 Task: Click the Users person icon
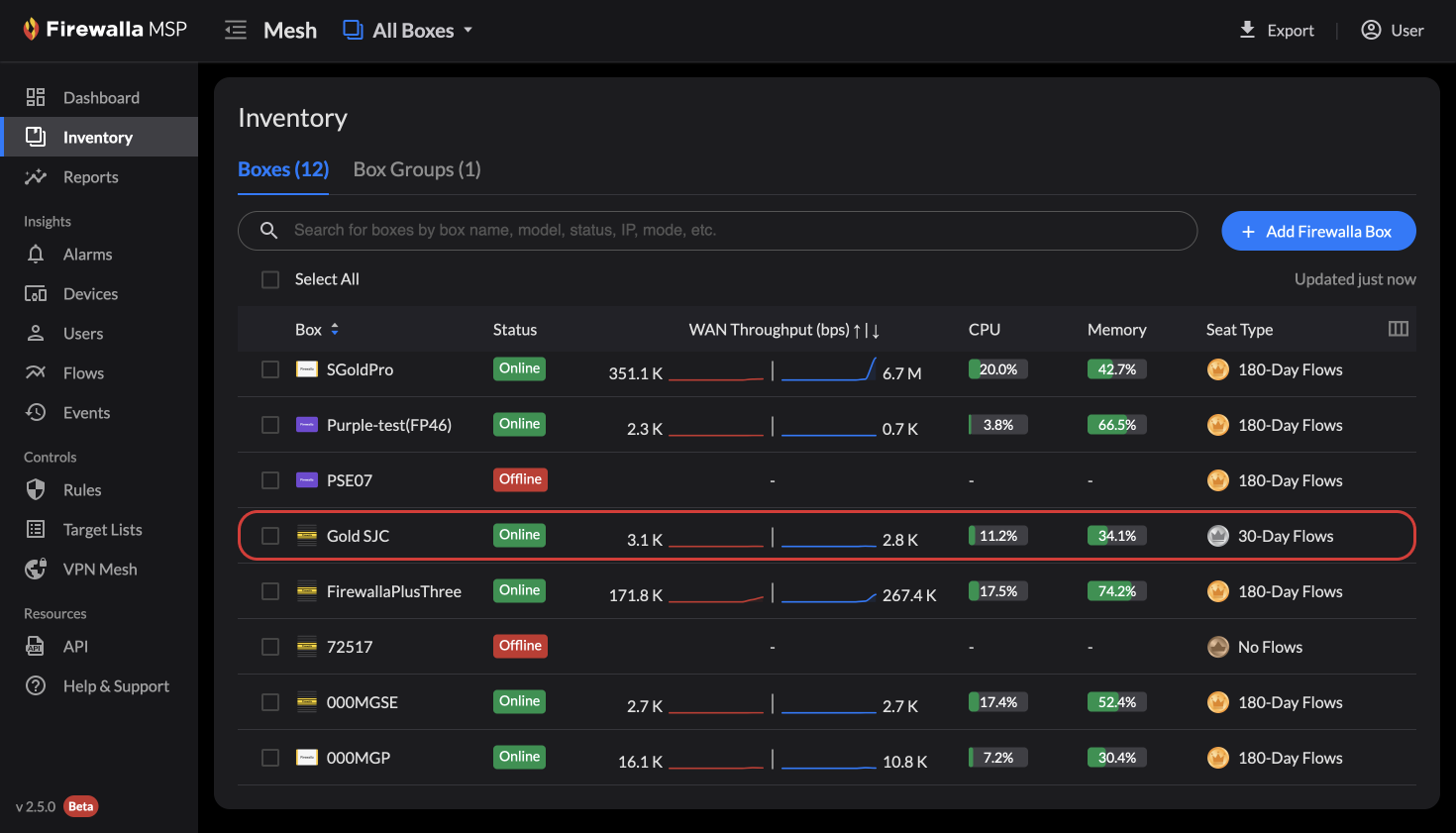[36, 333]
